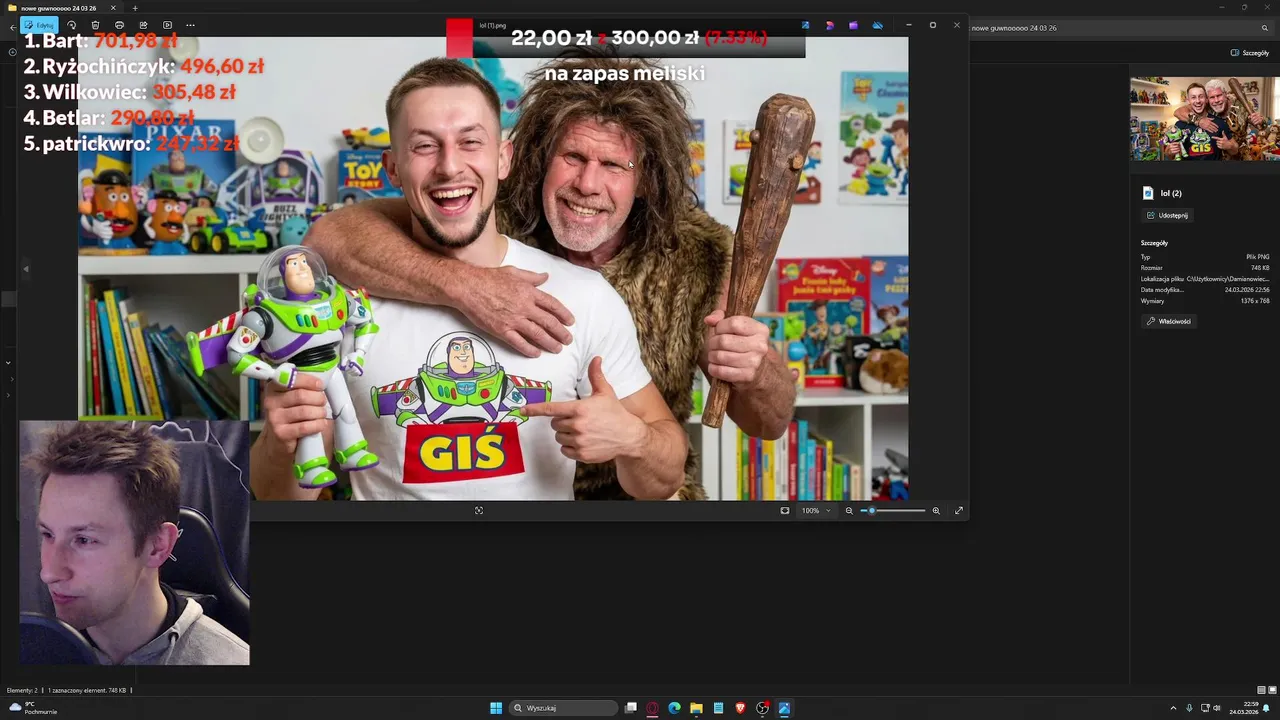Screen dimensions: 1280x720
Task: Enter full screen in Photos viewer
Action: tap(959, 510)
